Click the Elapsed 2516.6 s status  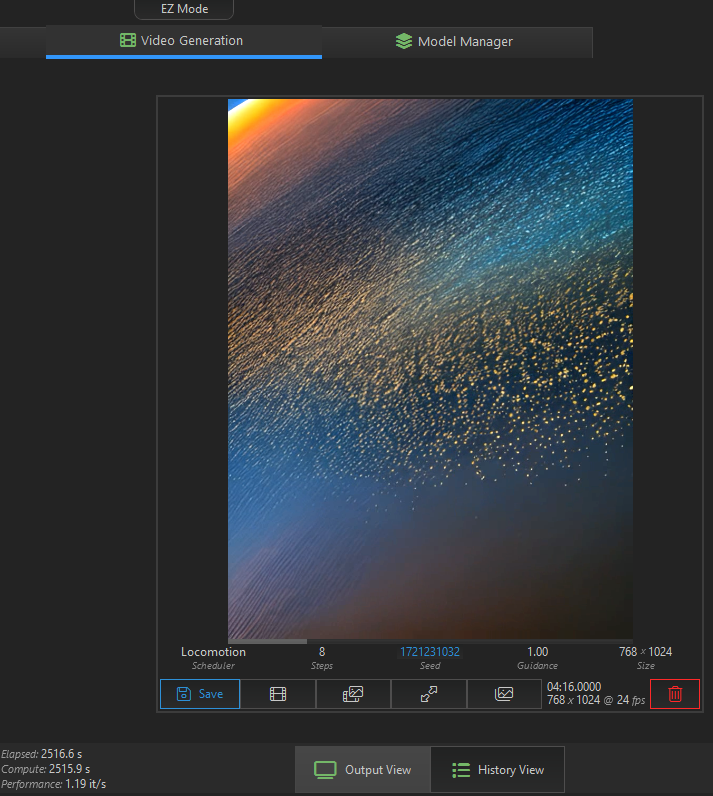(x=42, y=754)
